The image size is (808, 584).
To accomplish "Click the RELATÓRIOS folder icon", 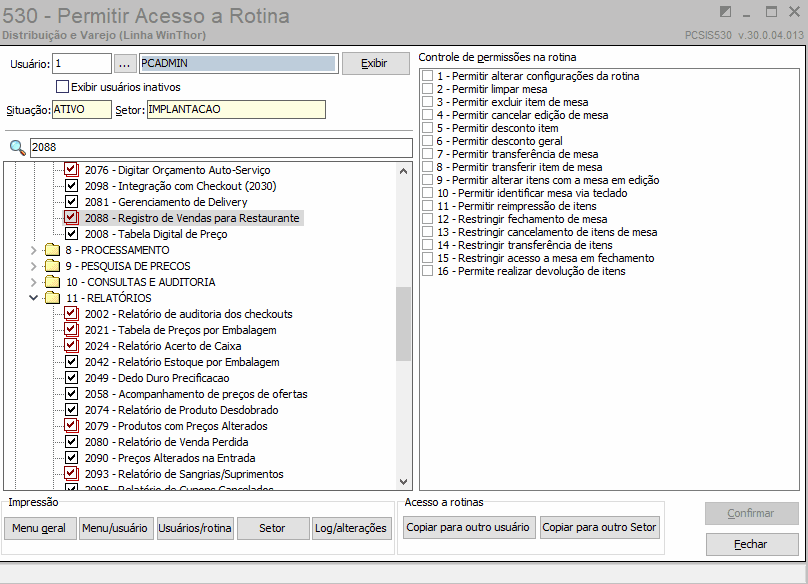I will pos(52,298).
